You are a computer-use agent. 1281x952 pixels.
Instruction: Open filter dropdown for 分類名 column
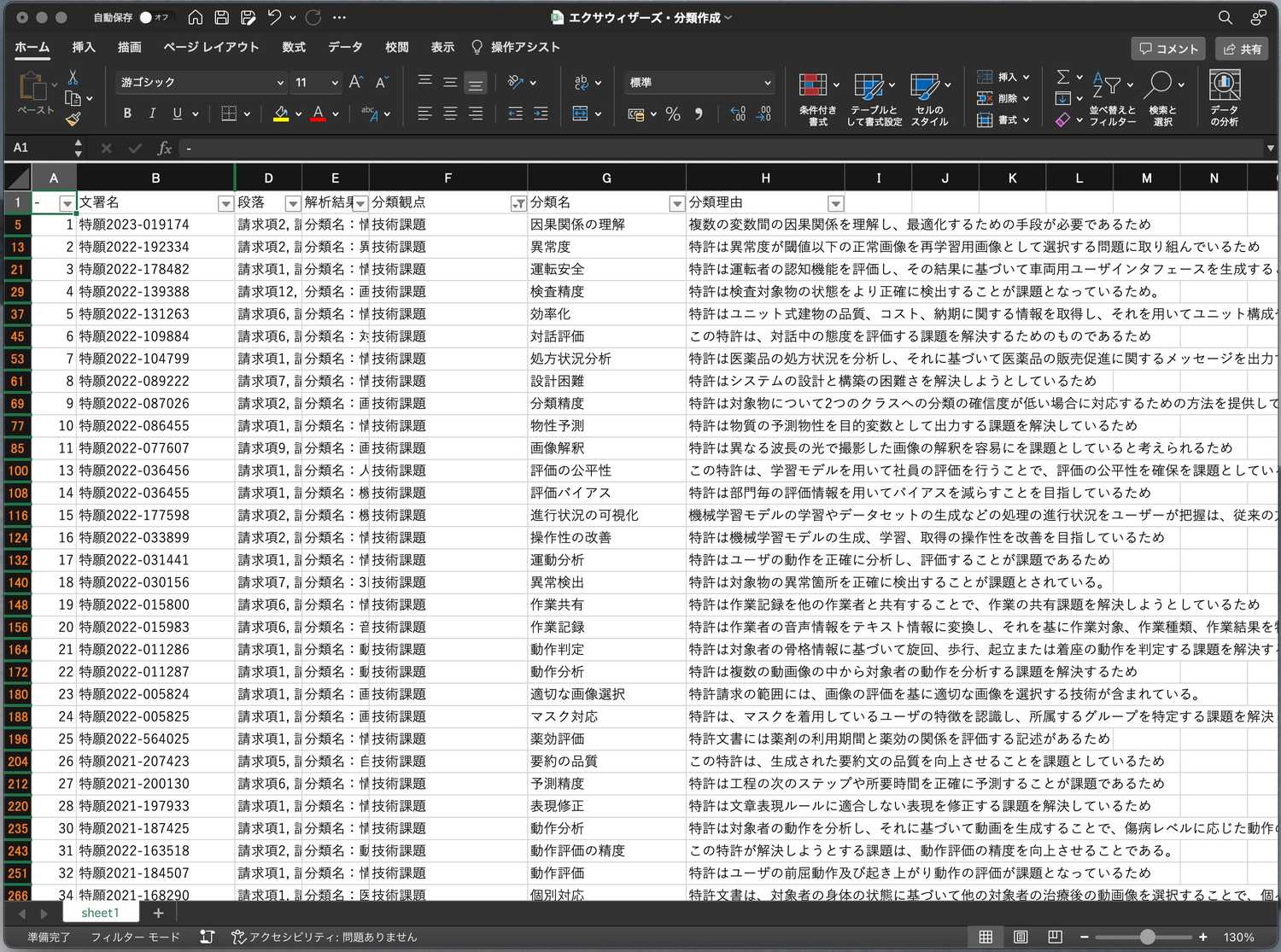coord(677,203)
